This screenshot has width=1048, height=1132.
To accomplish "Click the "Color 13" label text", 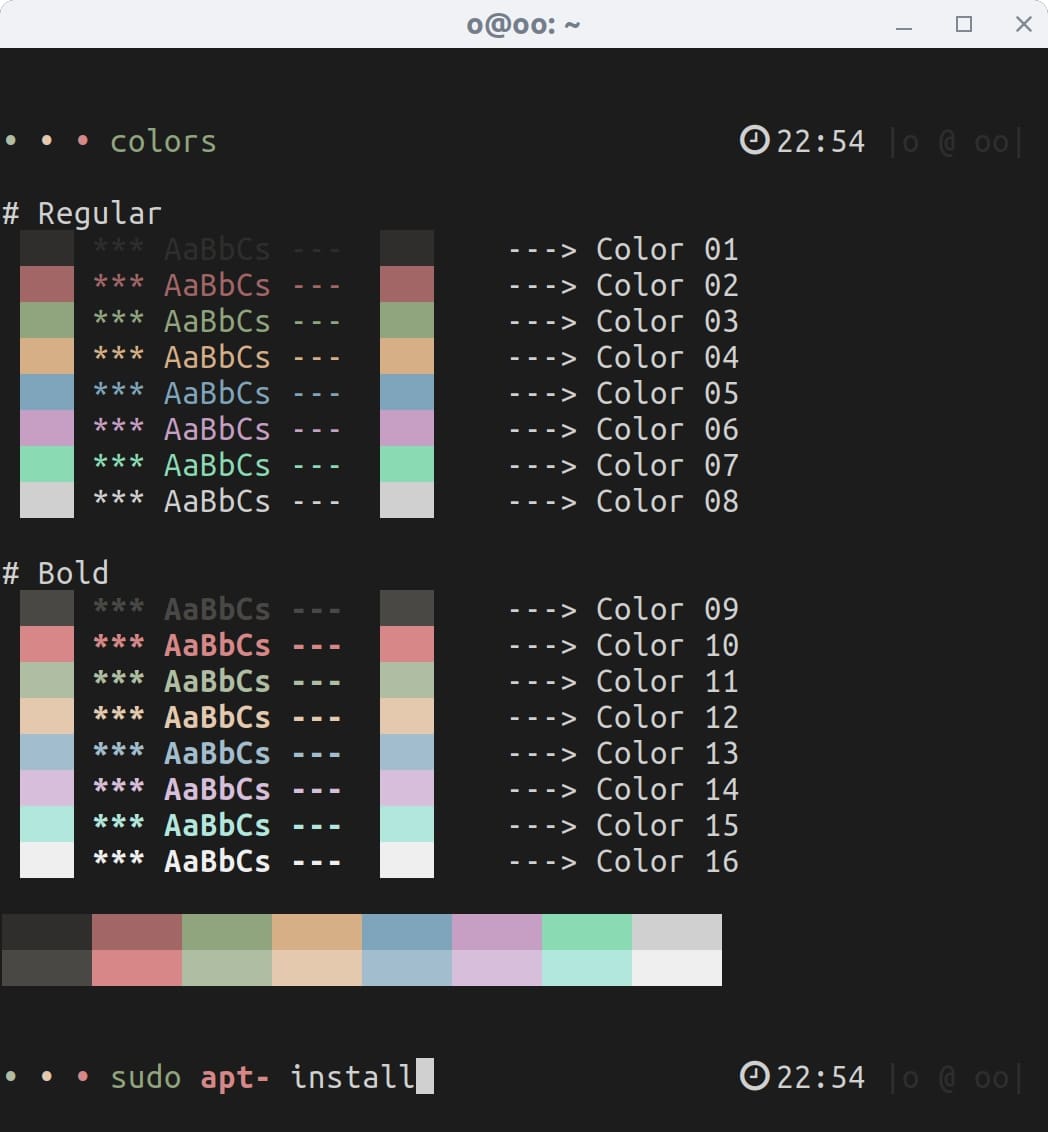I will point(667,753).
